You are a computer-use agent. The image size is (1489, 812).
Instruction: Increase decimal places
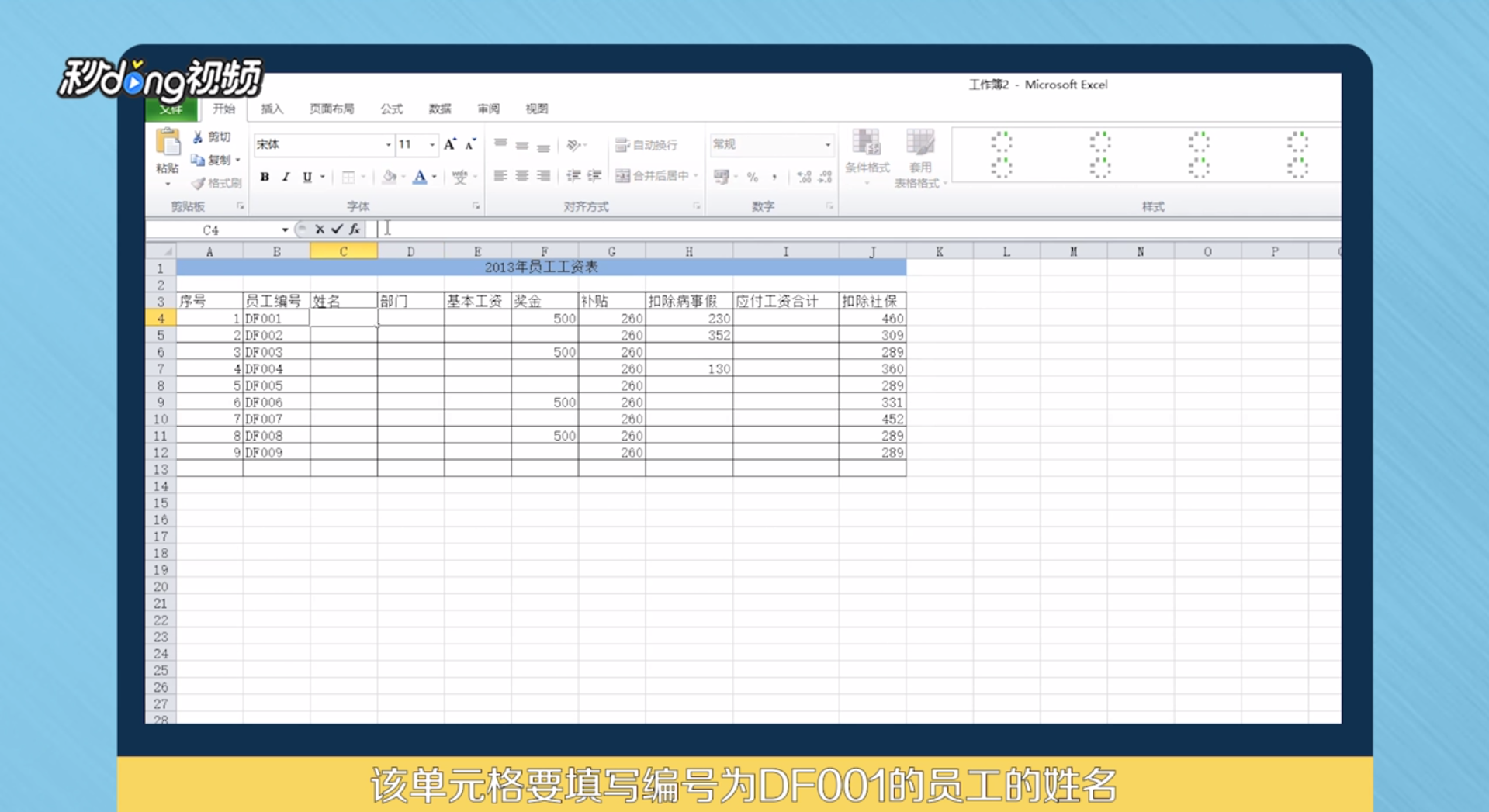coord(804,178)
